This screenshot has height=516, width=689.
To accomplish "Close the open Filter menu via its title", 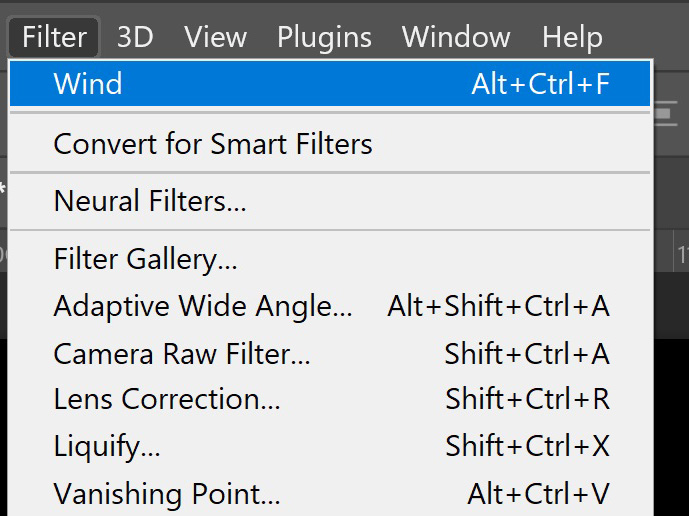I will [x=54, y=37].
